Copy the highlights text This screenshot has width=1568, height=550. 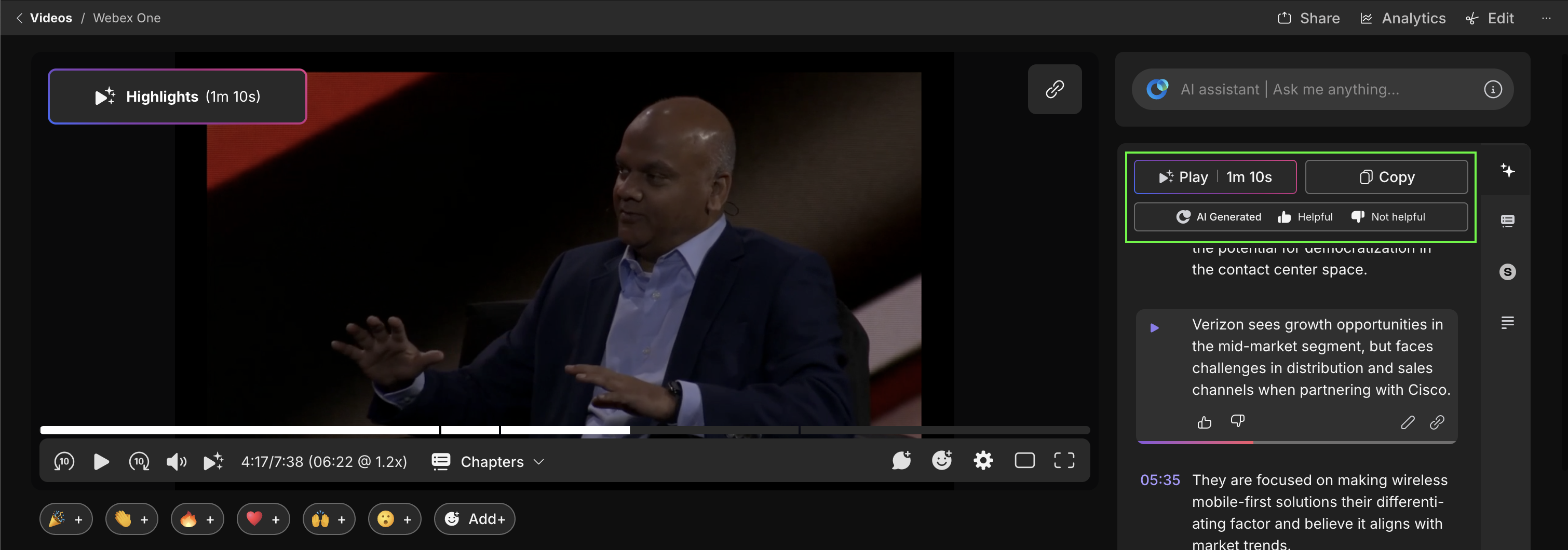(x=1387, y=177)
